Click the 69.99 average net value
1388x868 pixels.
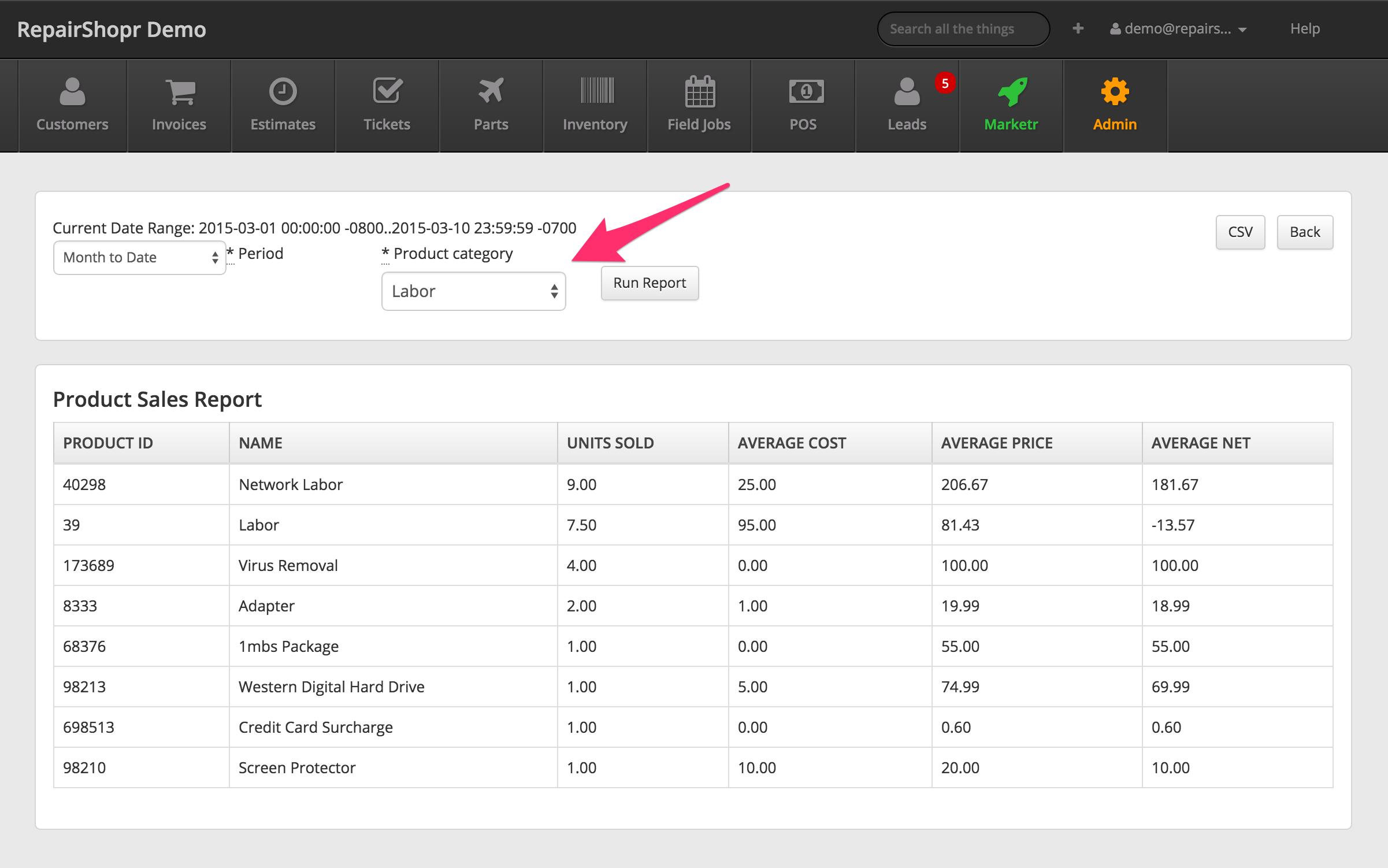[x=1171, y=687]
